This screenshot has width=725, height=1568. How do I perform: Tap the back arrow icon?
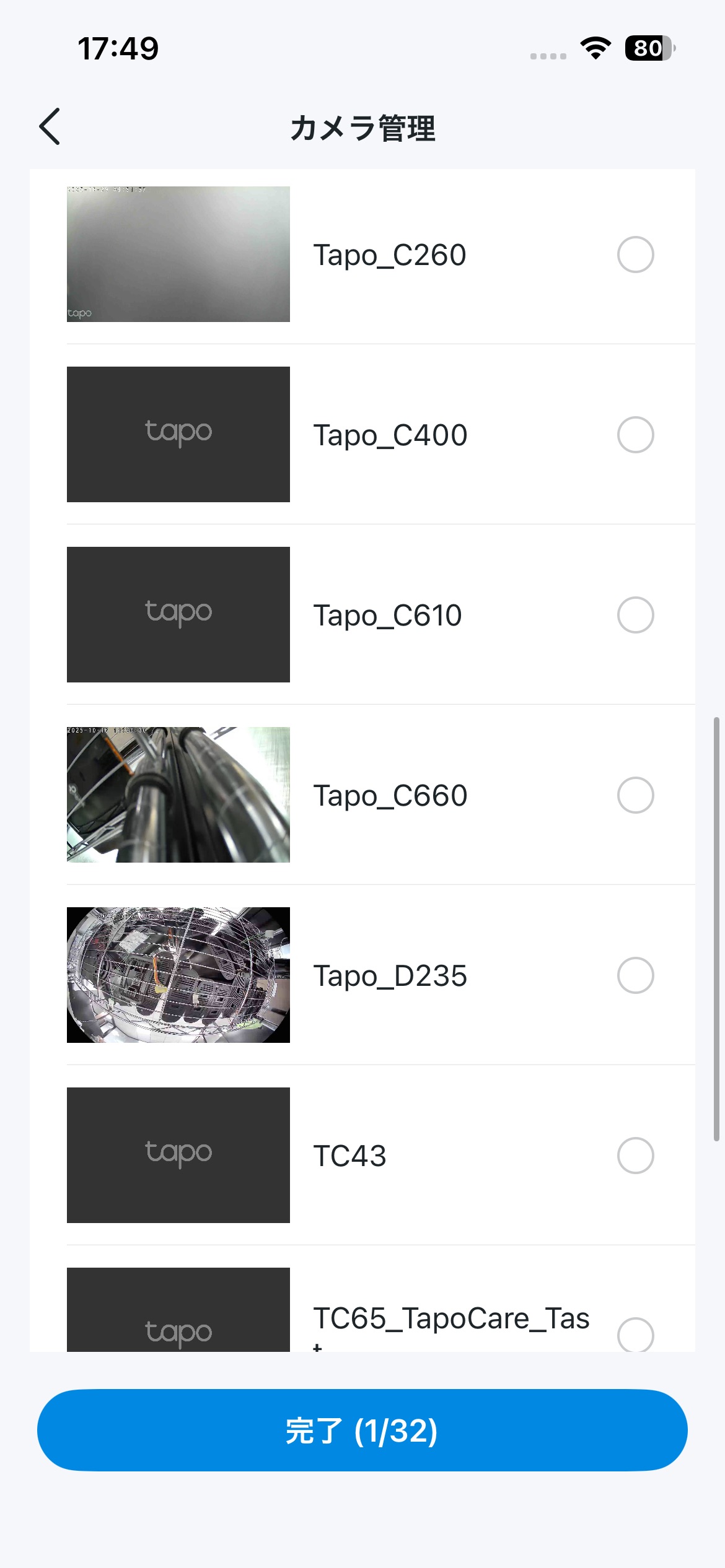pos(50,127)
